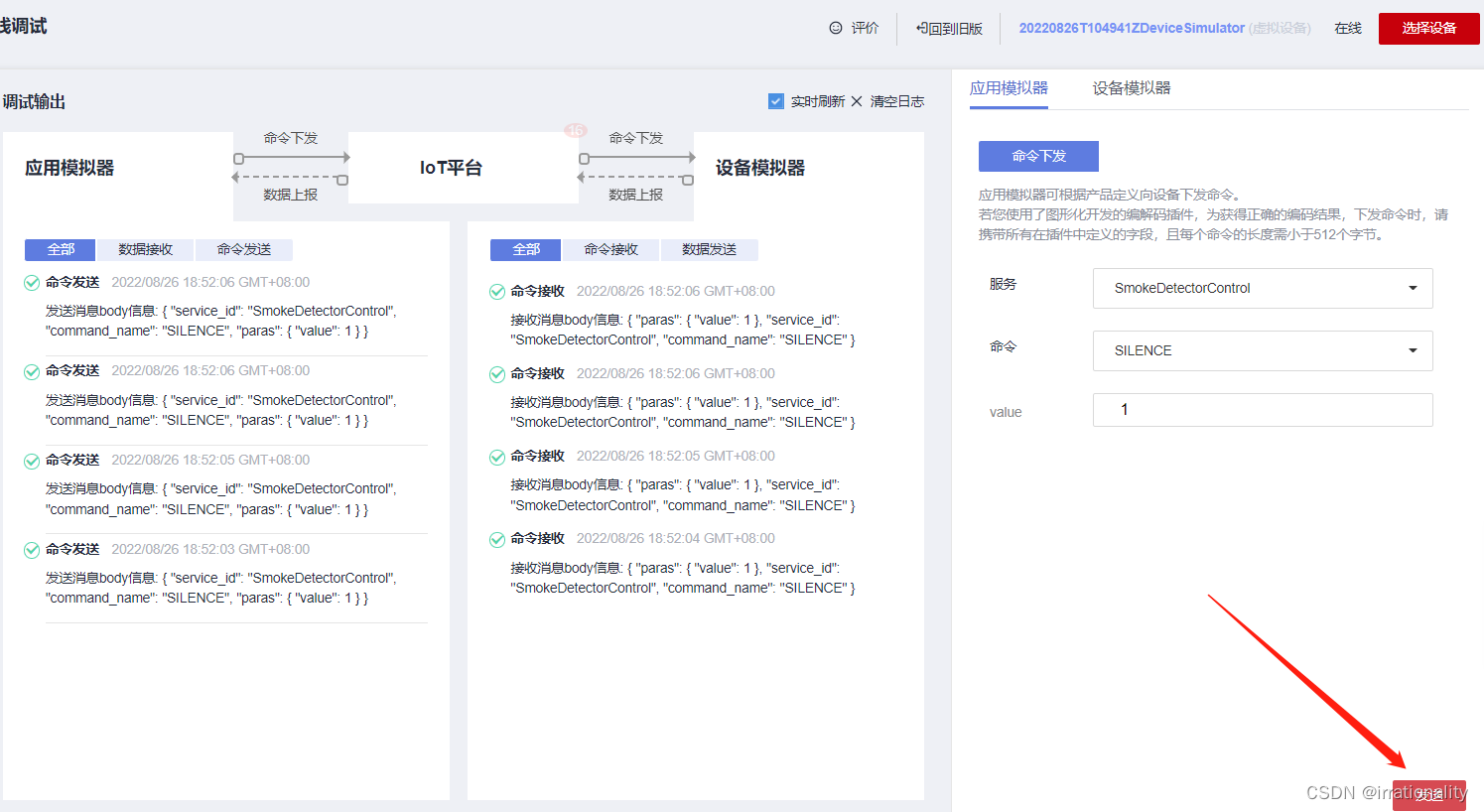This screenshot has width=1484, height=812.
Task: Click the value input field containing 1
Action: pyautogui.click(x=1263, y=410)
